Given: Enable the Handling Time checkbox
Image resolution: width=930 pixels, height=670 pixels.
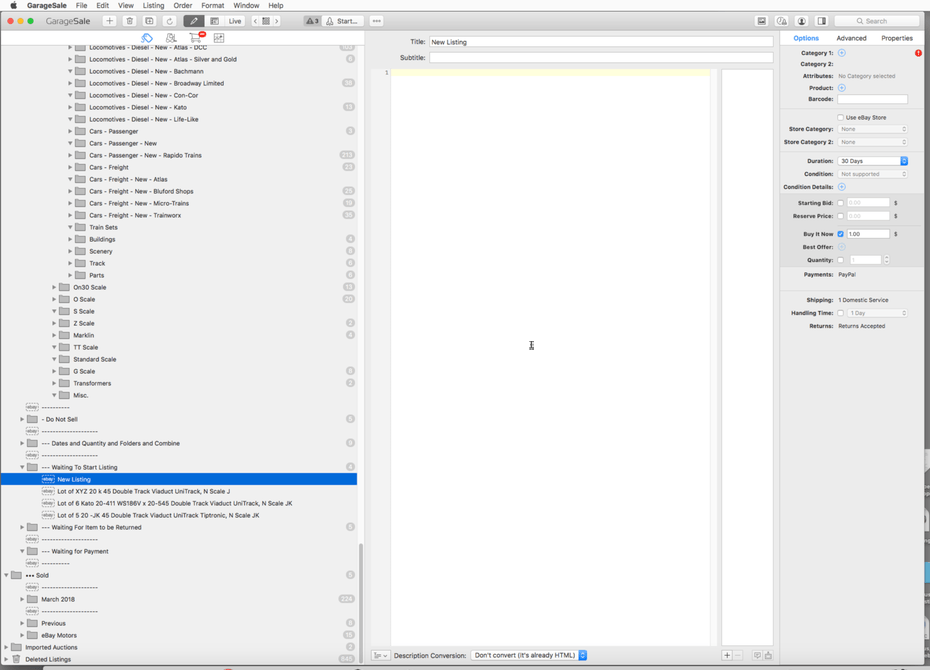Looking at the screenshot, I should tap(840, 312).
